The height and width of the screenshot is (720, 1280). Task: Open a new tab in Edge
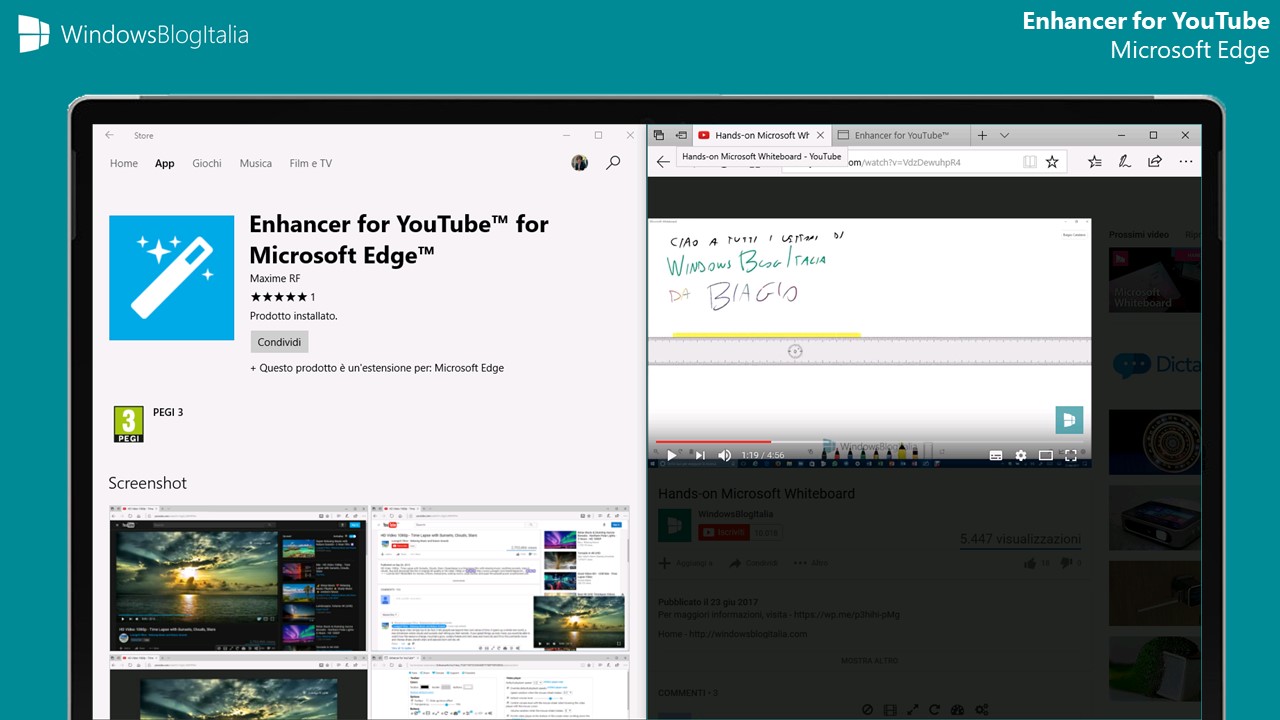(982, 135)
